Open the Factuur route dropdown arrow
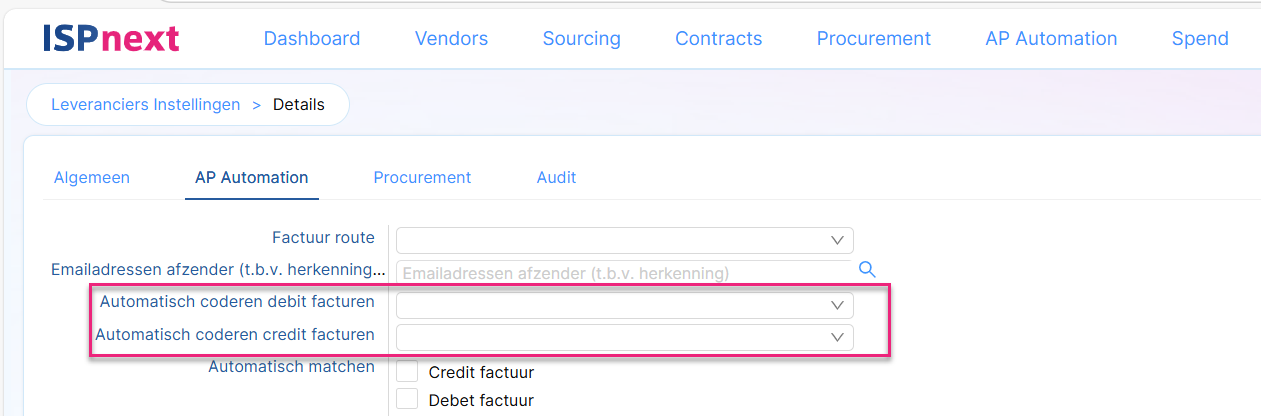The height and width of the screenshot is (416, 1261). 837,240
